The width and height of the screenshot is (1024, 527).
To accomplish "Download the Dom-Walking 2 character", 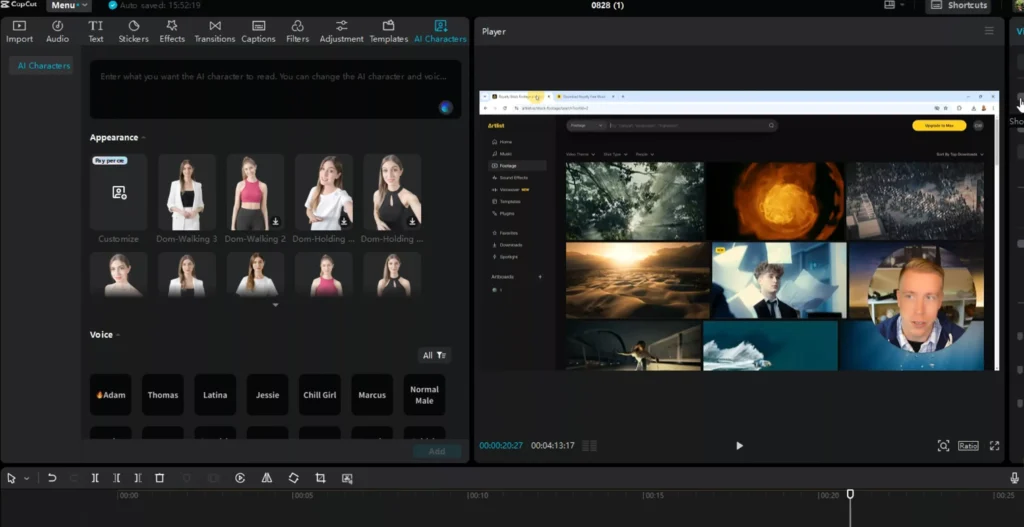I will (x=276, y=221).
